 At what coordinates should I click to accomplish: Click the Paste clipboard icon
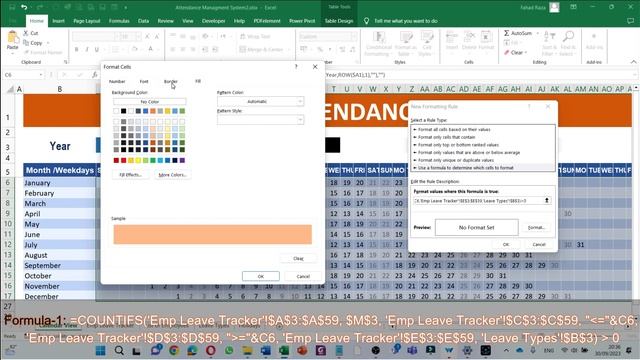[x=13, y=37]
